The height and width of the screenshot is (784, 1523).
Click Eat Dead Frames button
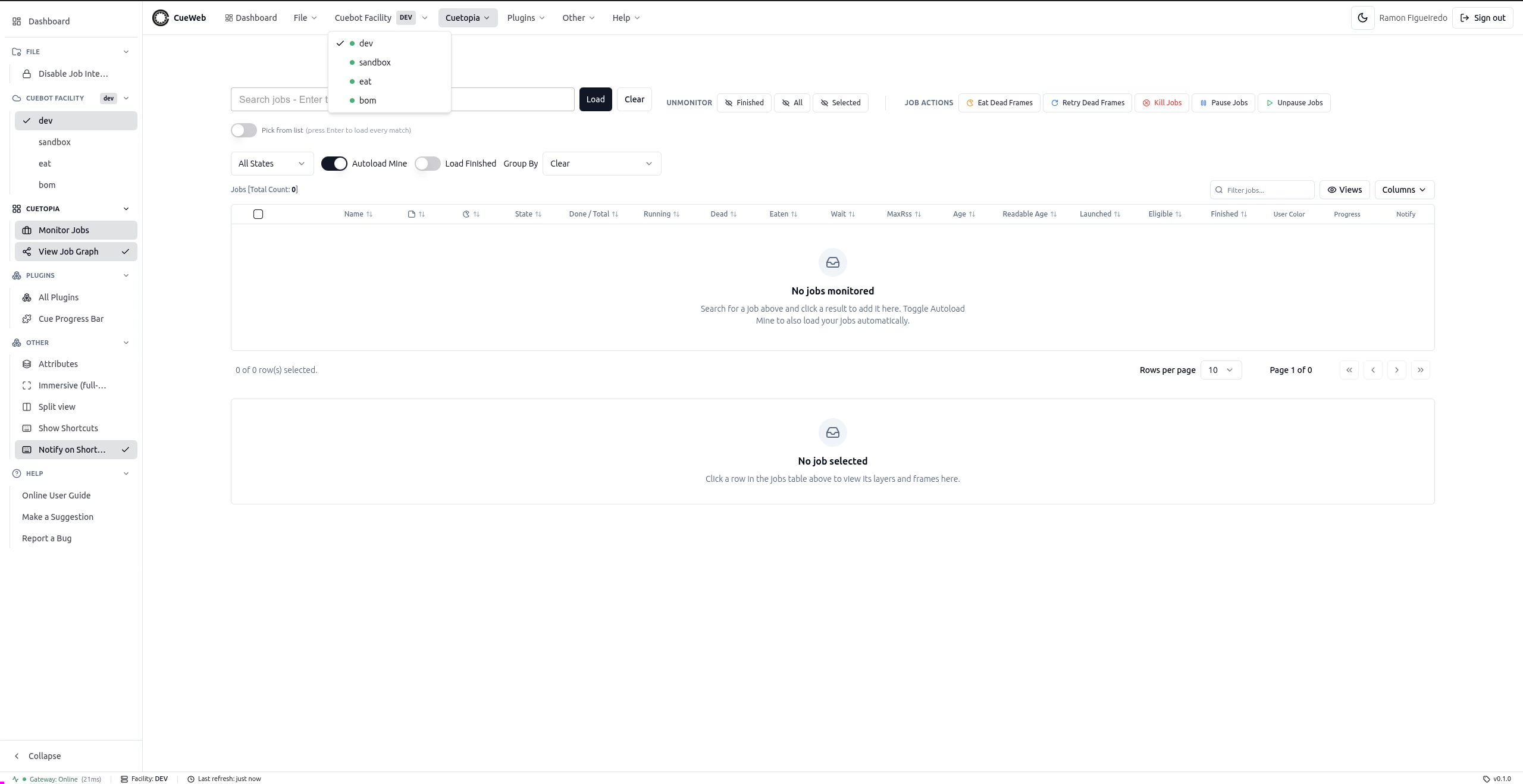pos(999,103)
